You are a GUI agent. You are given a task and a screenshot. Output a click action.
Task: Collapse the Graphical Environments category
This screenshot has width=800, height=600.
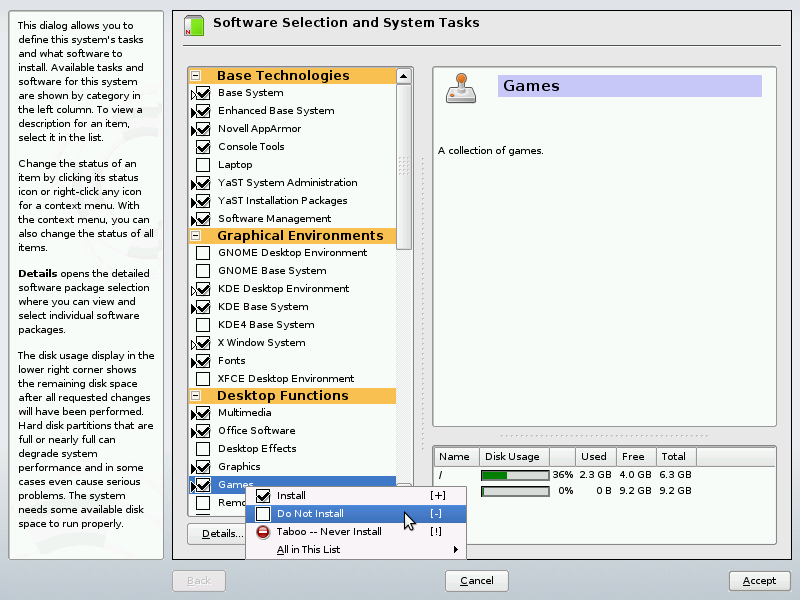pos(195,236)
